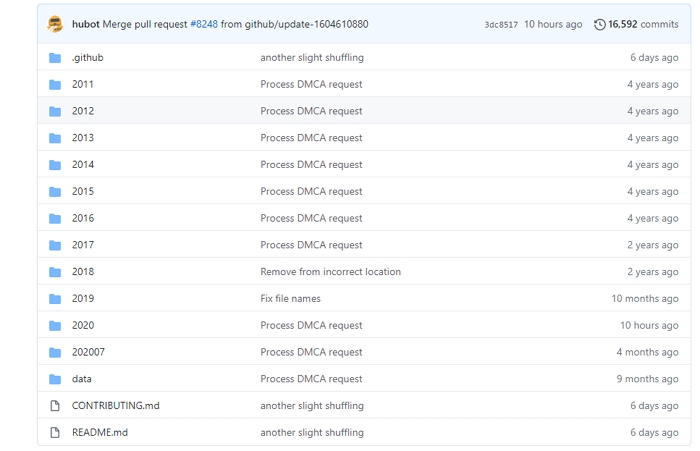Open the 2014 folder name link

coord(83,165)
